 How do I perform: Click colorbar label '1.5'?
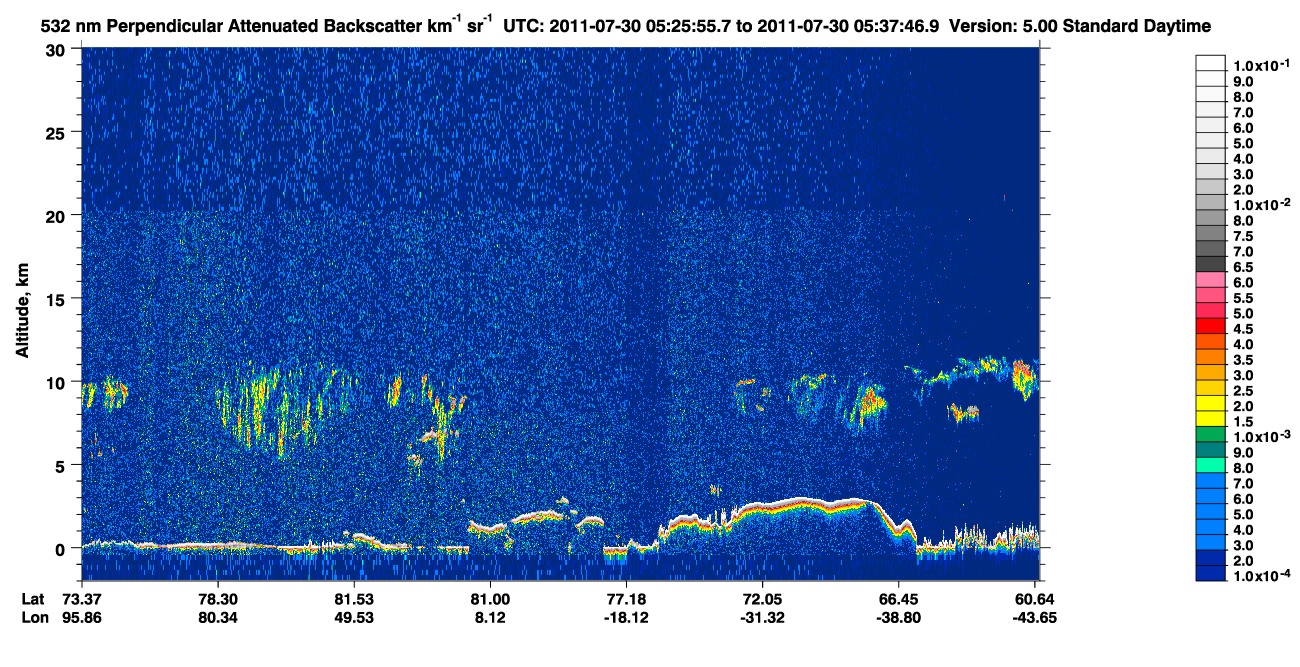pyautogui.click(x=1244, y=422)
